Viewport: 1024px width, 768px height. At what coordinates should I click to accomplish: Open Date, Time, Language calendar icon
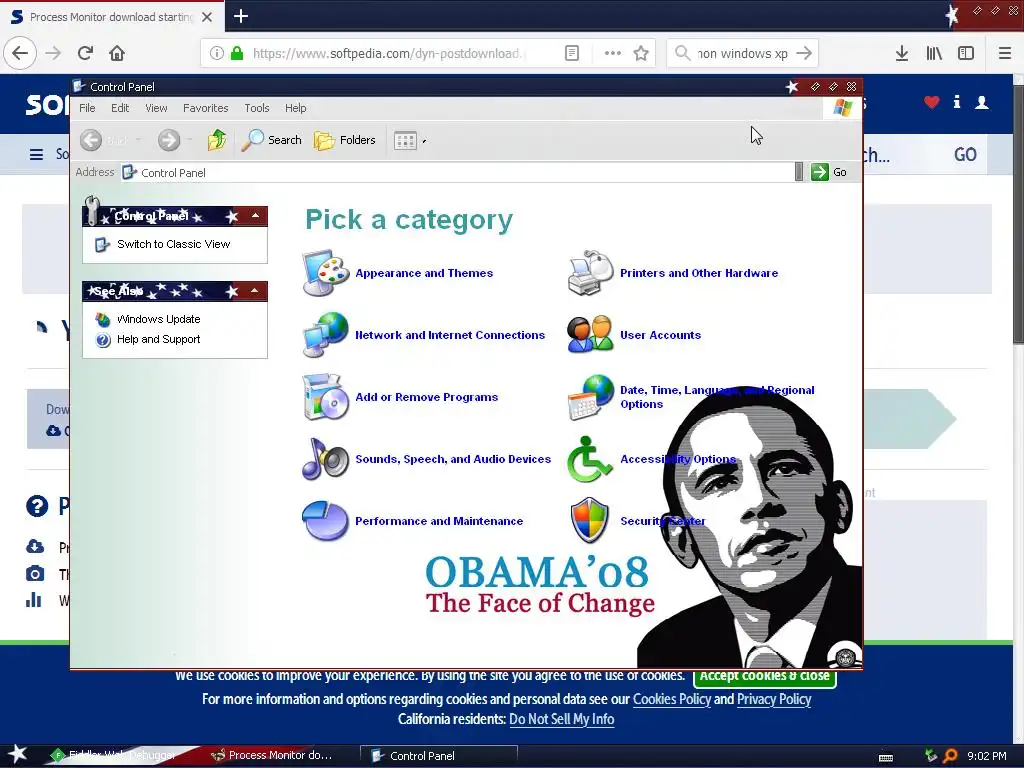[x=590, y=396]
